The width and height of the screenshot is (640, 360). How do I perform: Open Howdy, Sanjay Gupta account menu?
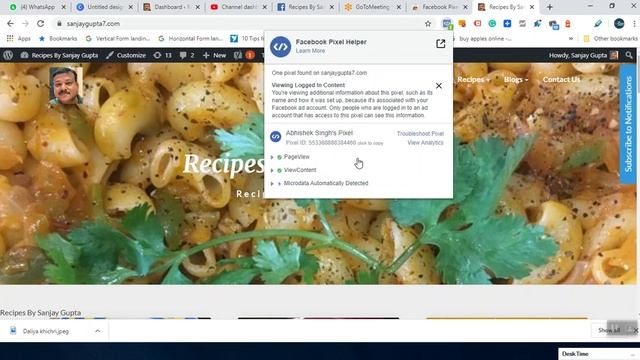[583, 55]
